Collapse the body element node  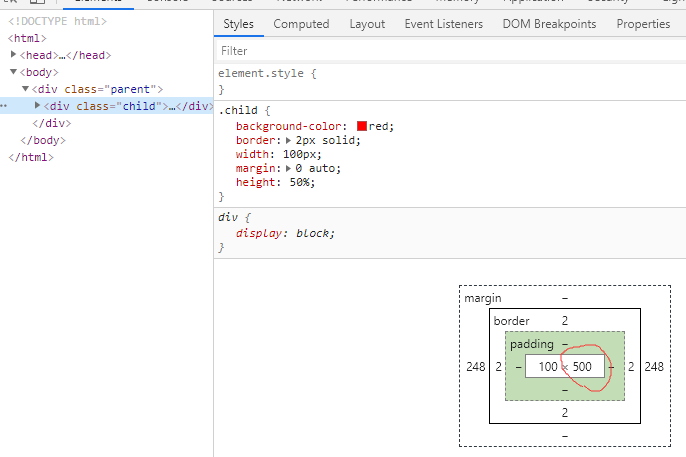14,72
